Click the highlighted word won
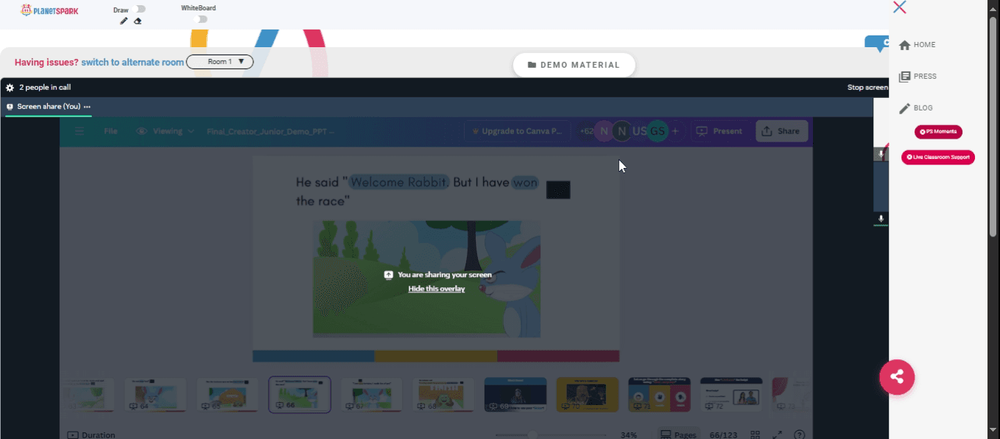Image resolution: width=1000 pixels, height=439 pixels. tap(525, 182)
